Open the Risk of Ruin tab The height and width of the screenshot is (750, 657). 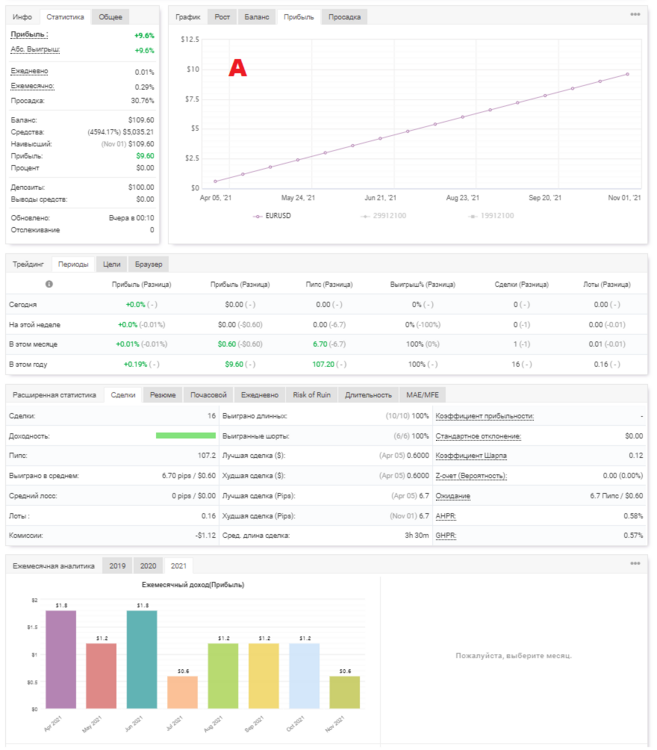pos(312,395)
